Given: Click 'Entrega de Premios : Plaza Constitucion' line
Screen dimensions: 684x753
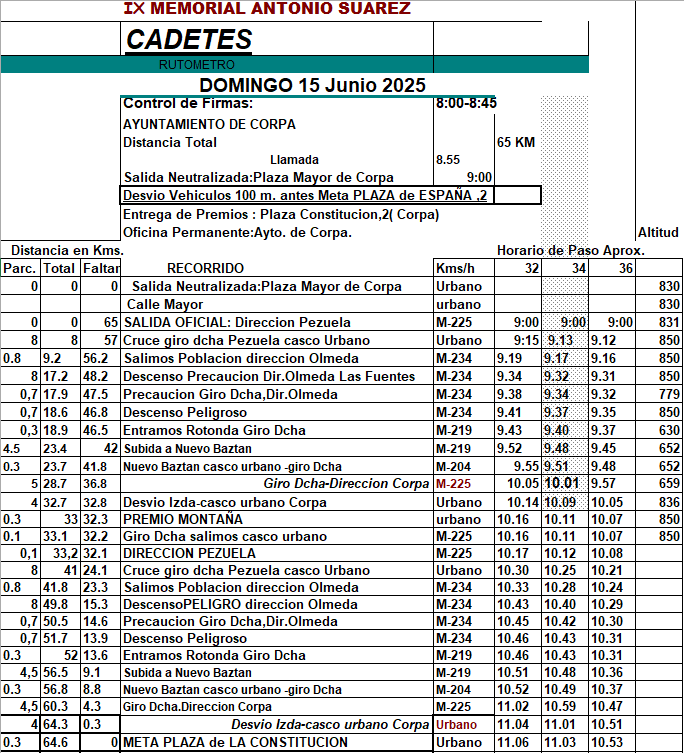Looking at the screenshot, I should tap(281, 215).
